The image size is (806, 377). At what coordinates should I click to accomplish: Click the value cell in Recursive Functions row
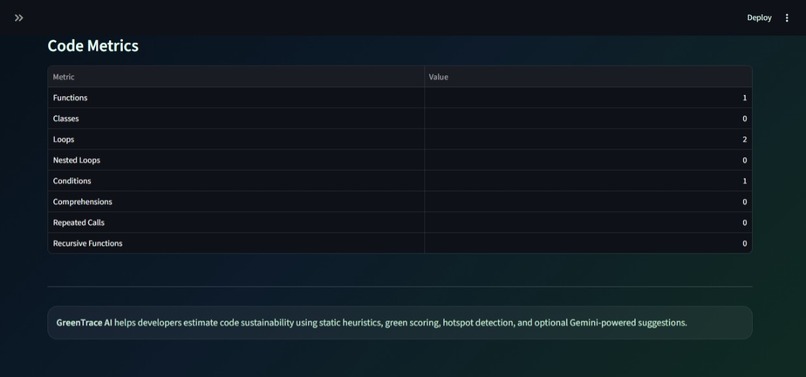click(588, 243)
